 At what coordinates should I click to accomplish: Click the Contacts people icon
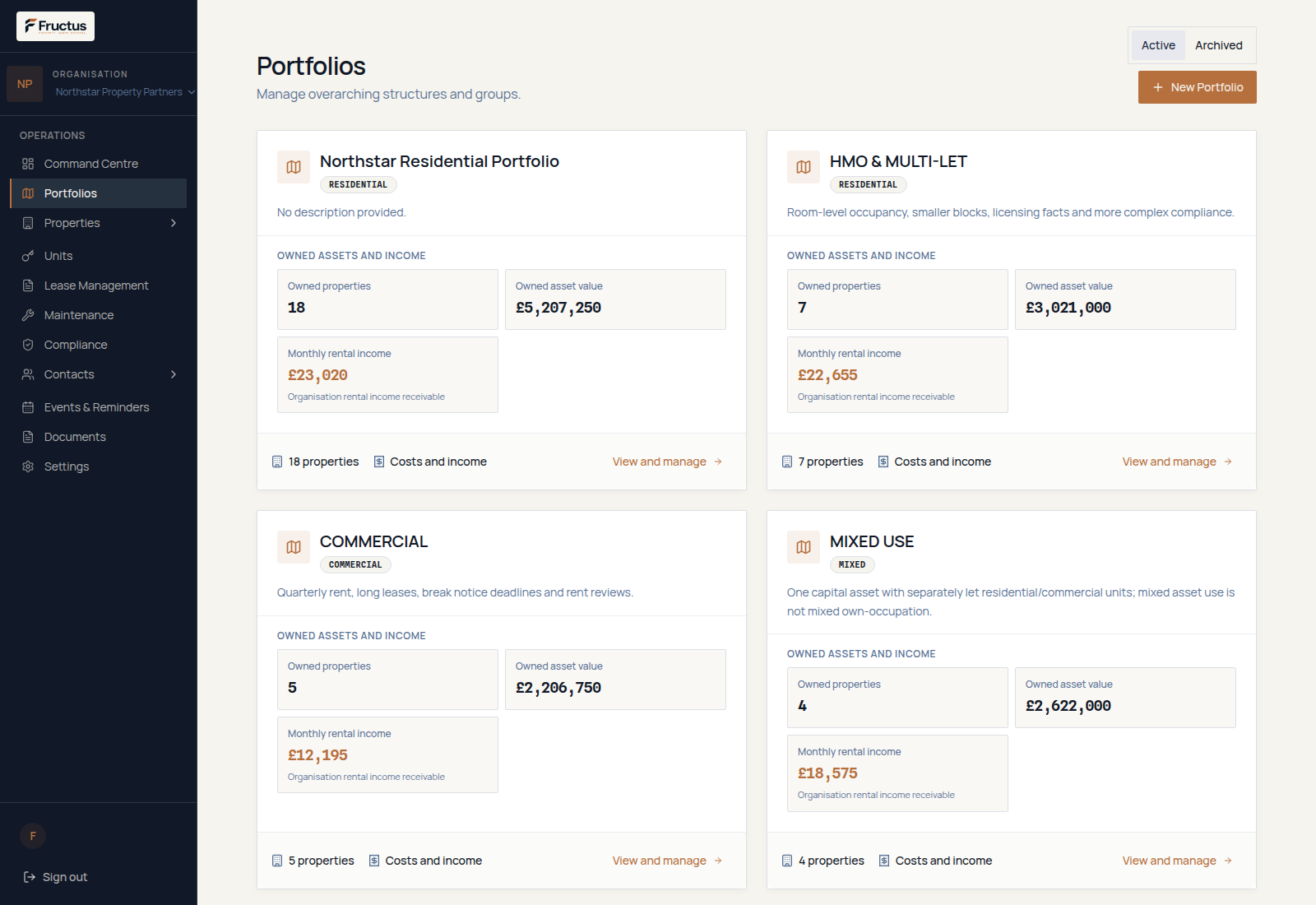tap(28, 374)
